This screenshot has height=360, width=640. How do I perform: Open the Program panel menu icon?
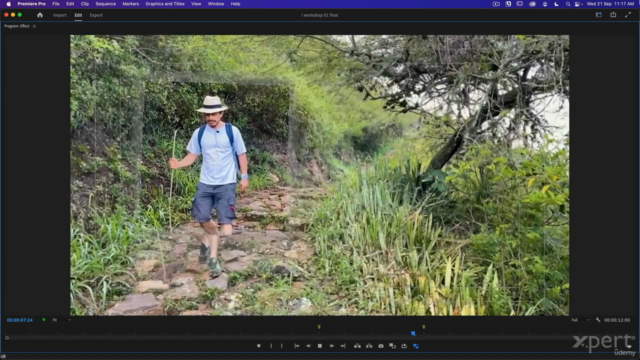34,26
